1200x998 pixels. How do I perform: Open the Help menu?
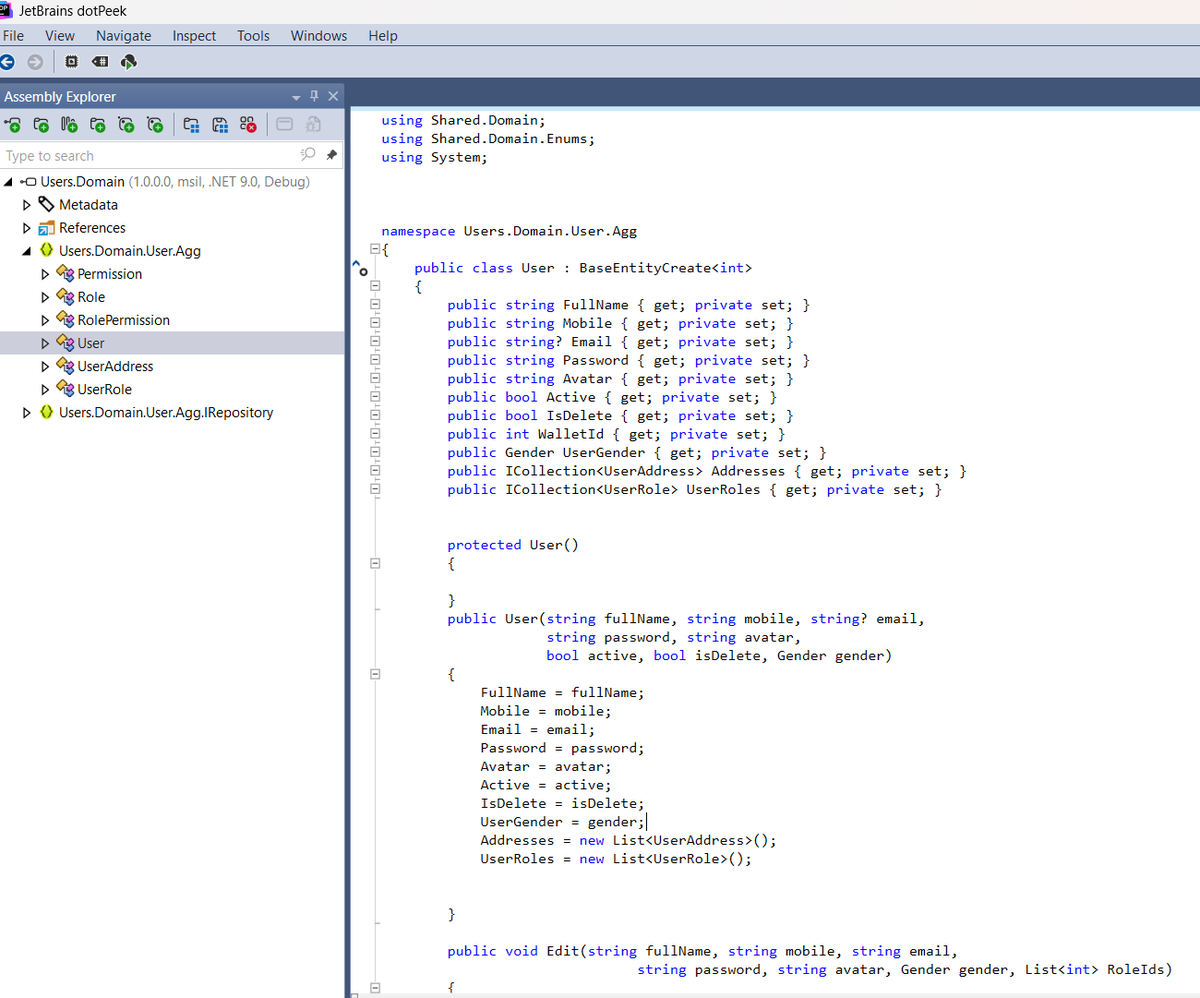click(383, 36)
